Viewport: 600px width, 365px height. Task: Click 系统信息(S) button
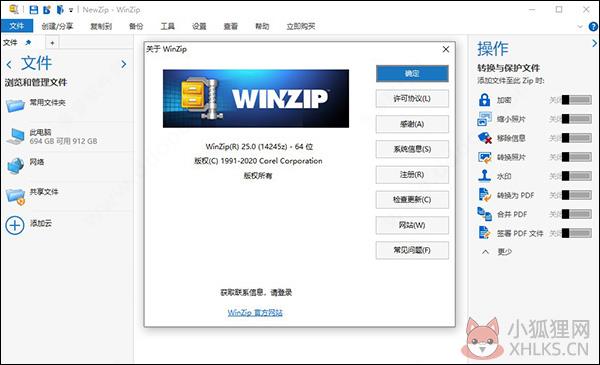[x=412, y=149]
